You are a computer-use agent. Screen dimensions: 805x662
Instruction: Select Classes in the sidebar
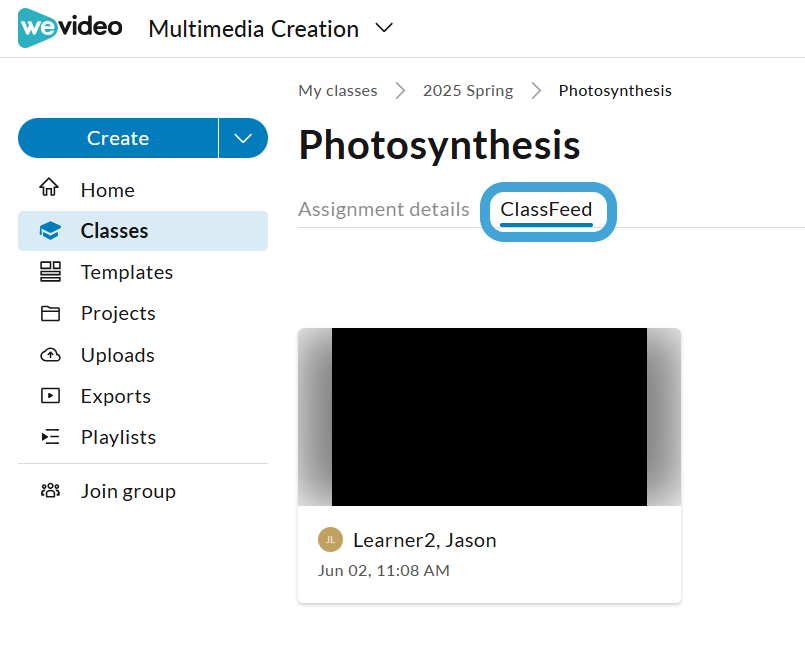[x=143, y=231]
